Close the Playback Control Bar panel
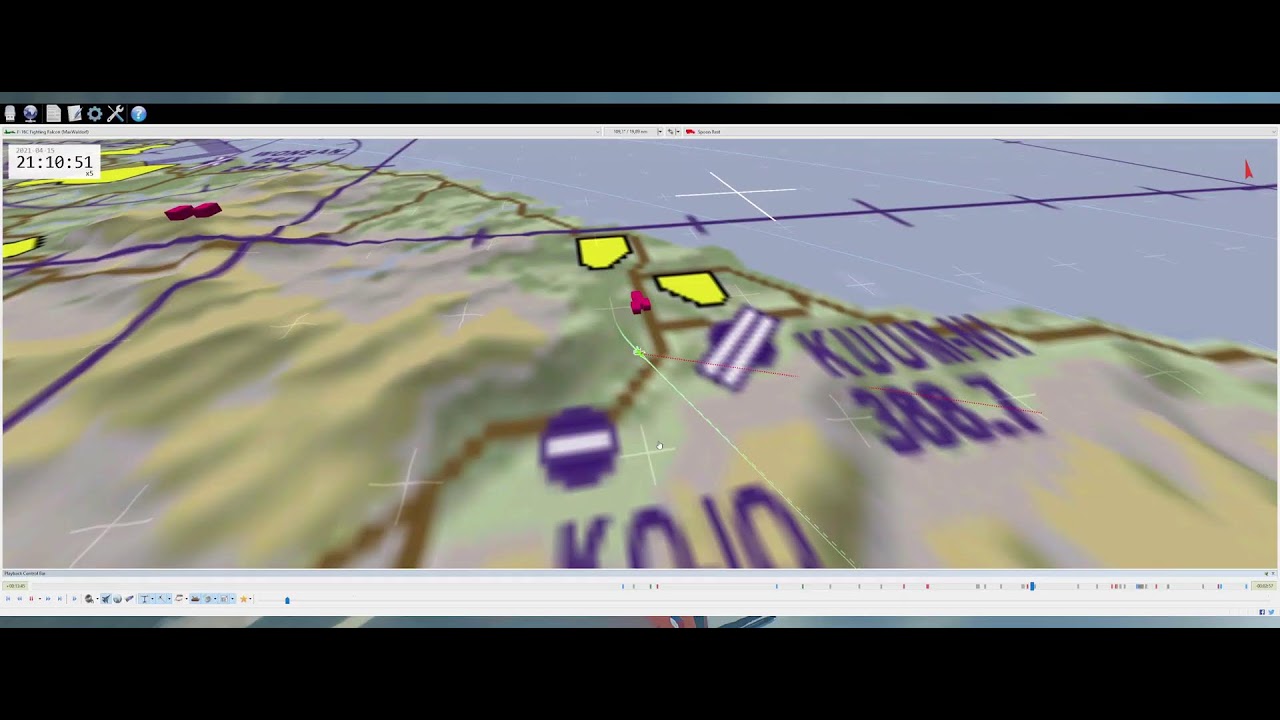This screenshot has width=1280, height=720. [1274, 574]
